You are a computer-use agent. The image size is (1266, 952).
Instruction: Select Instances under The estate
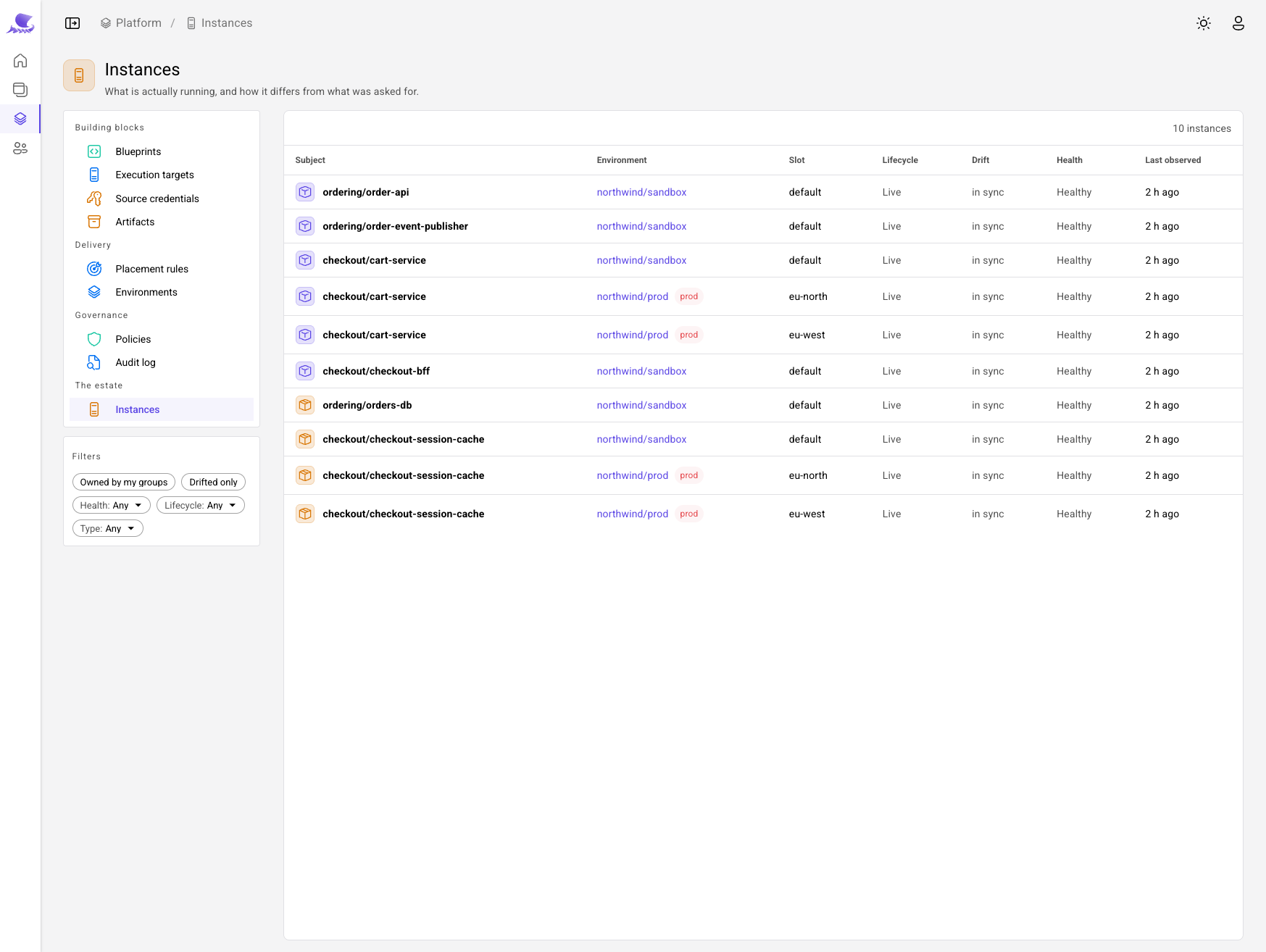[162, 409]
